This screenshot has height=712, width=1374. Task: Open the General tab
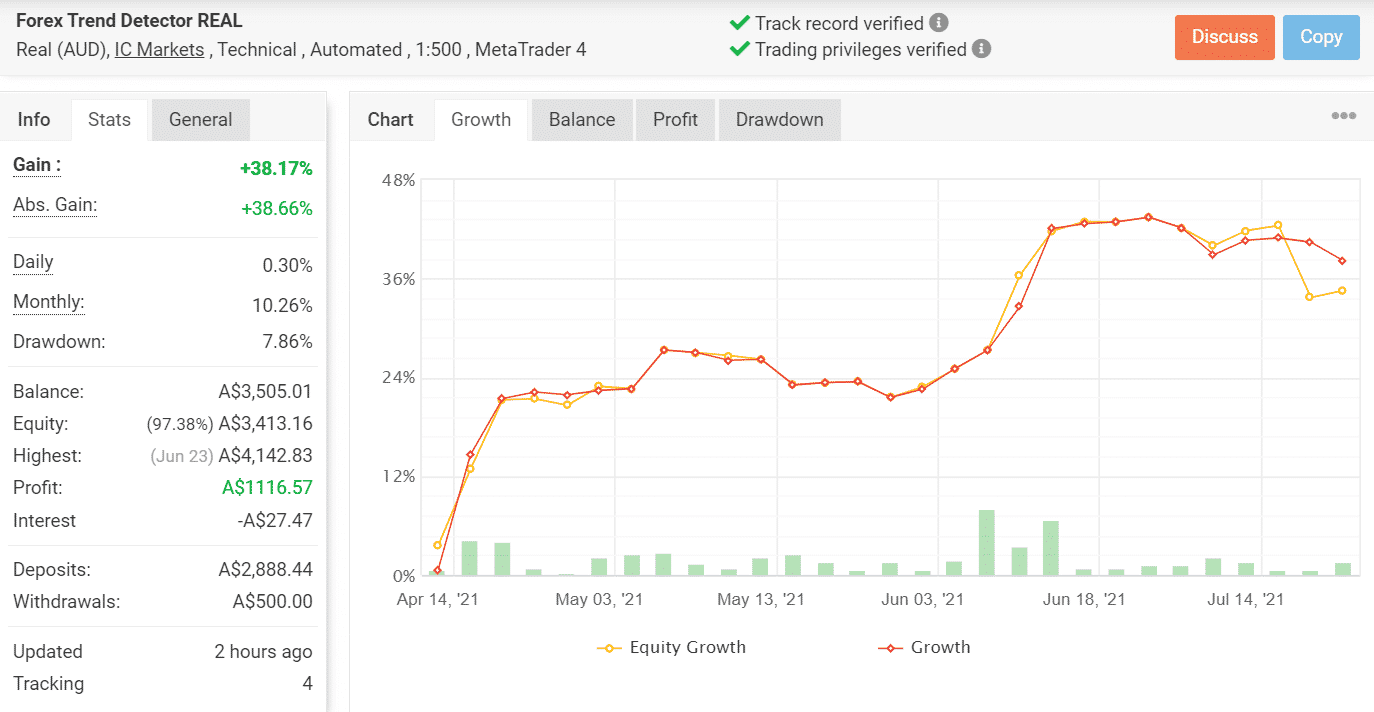[200, 119]
